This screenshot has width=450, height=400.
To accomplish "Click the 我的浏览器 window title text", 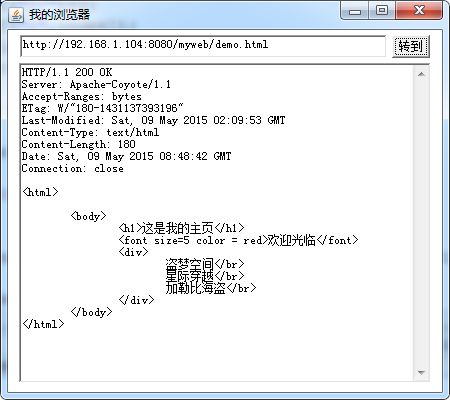I will coord(59,15).
